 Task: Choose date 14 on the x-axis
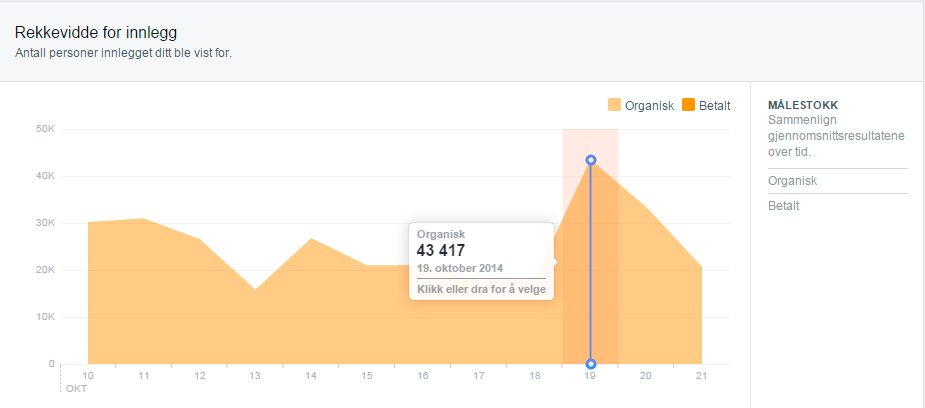311,375
